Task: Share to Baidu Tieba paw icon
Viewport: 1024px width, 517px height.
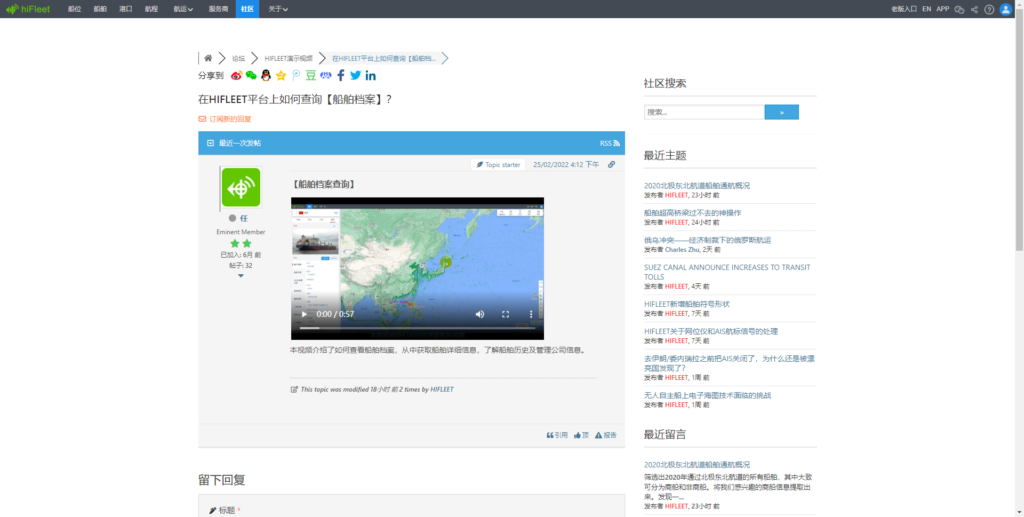Action: pyautogui.click(x=325, y=75)
